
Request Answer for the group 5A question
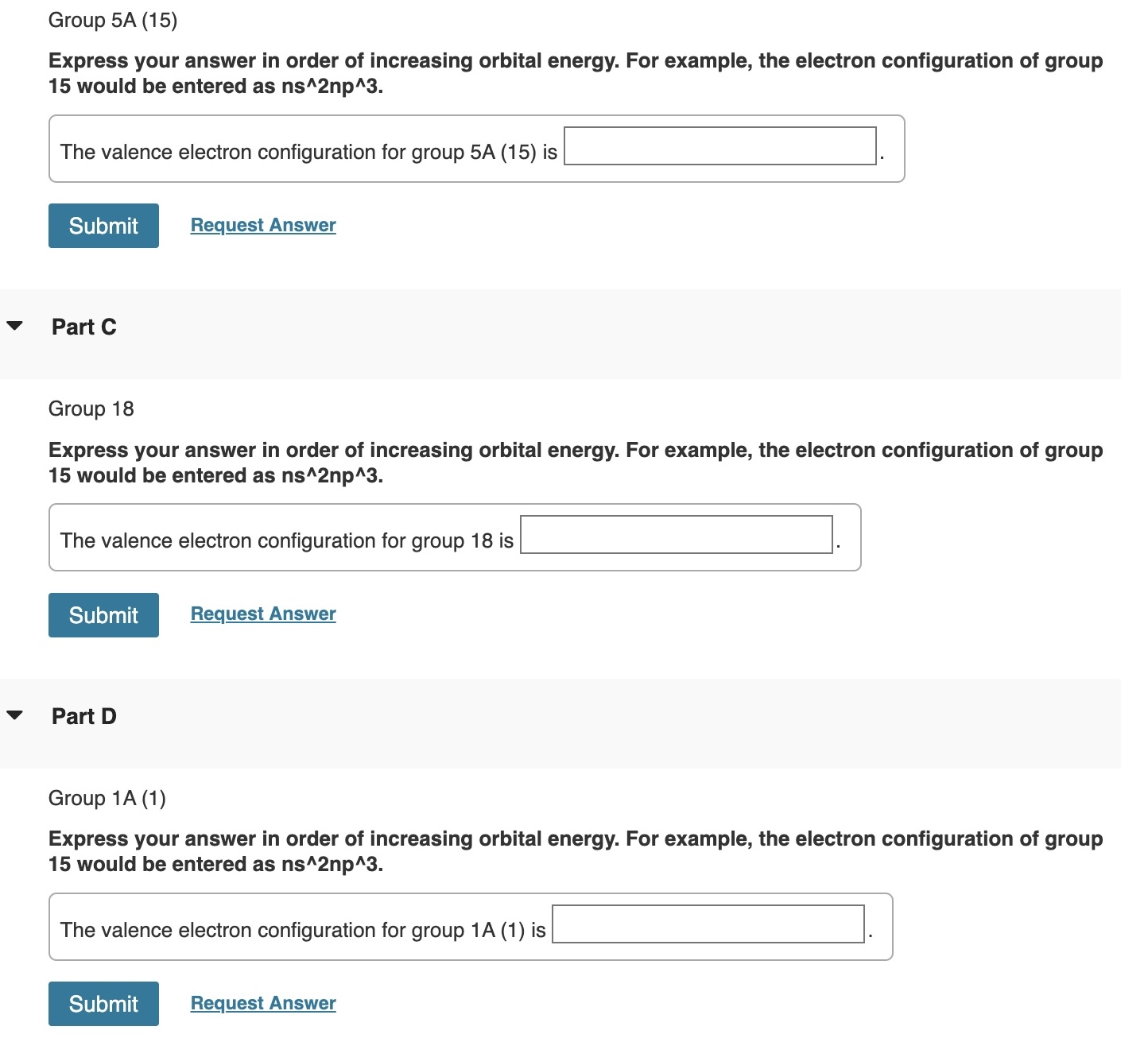(x=262, y=225)
